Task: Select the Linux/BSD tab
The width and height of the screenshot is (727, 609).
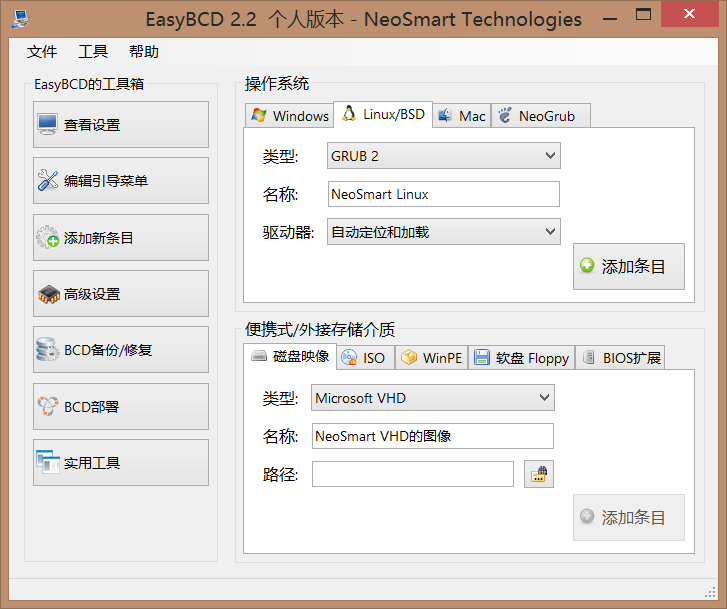Action: click(383, 114)
